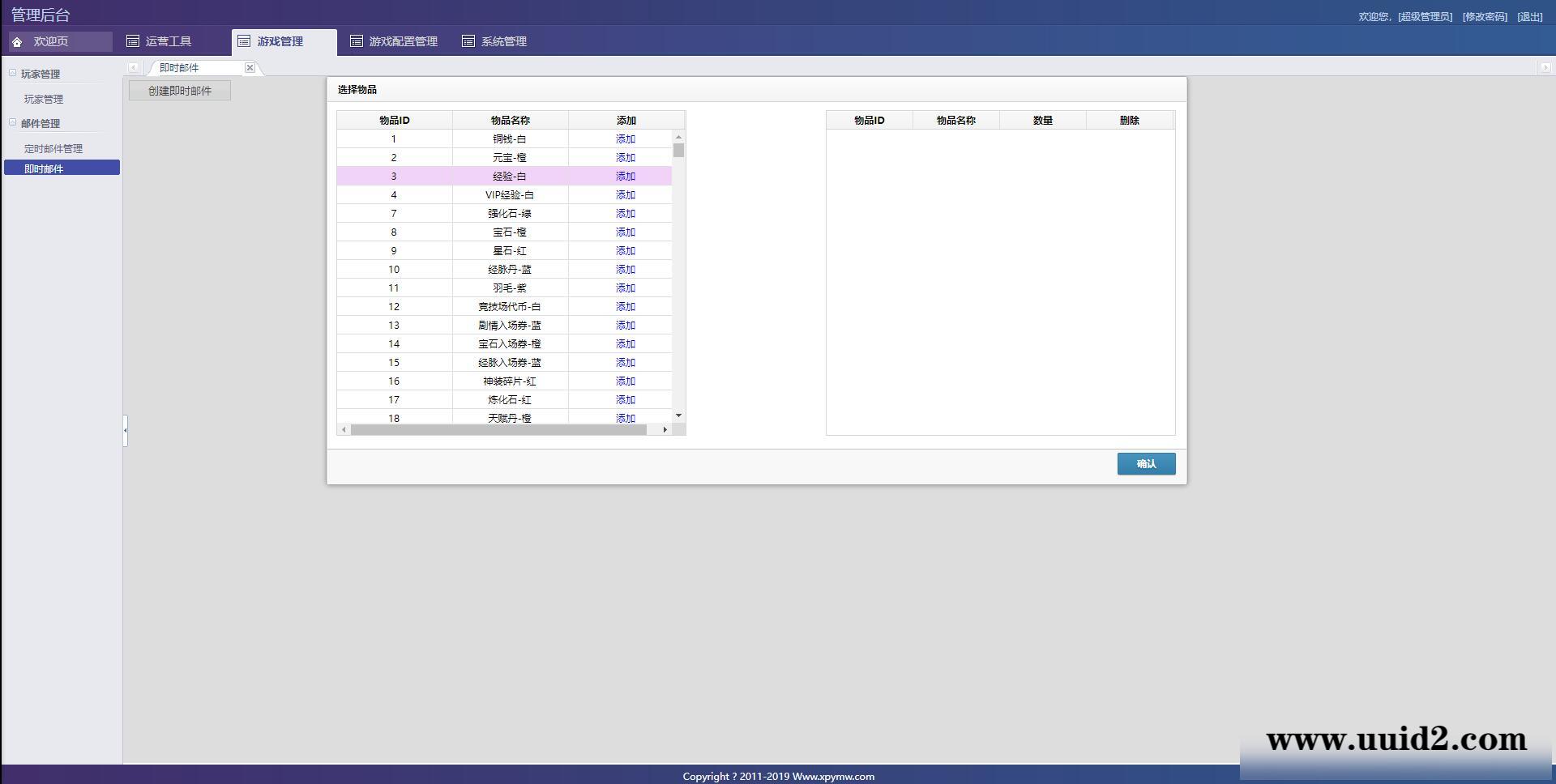Click 添加 link for 元宝-橙
This screenshot has height=784, width=1556.
coord(625,158)
